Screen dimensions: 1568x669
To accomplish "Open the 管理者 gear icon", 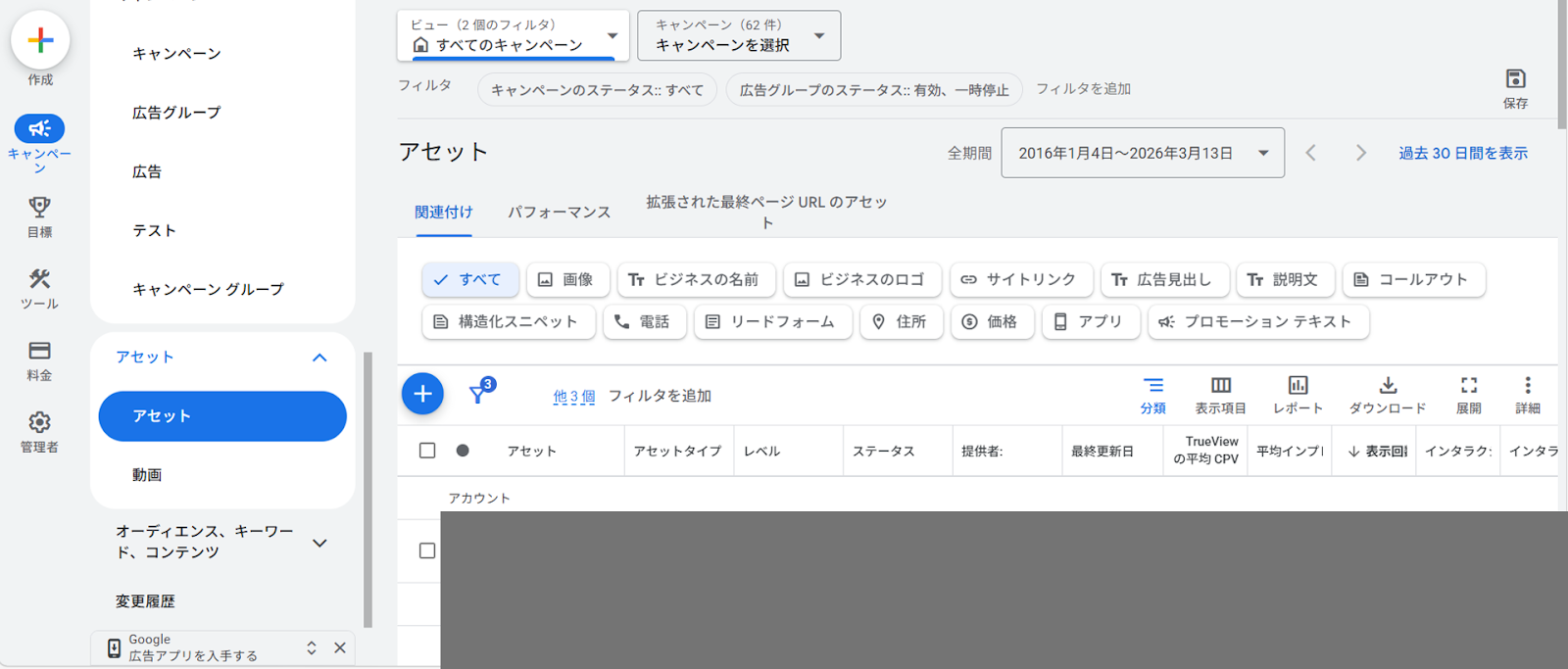I will point(39,422).
